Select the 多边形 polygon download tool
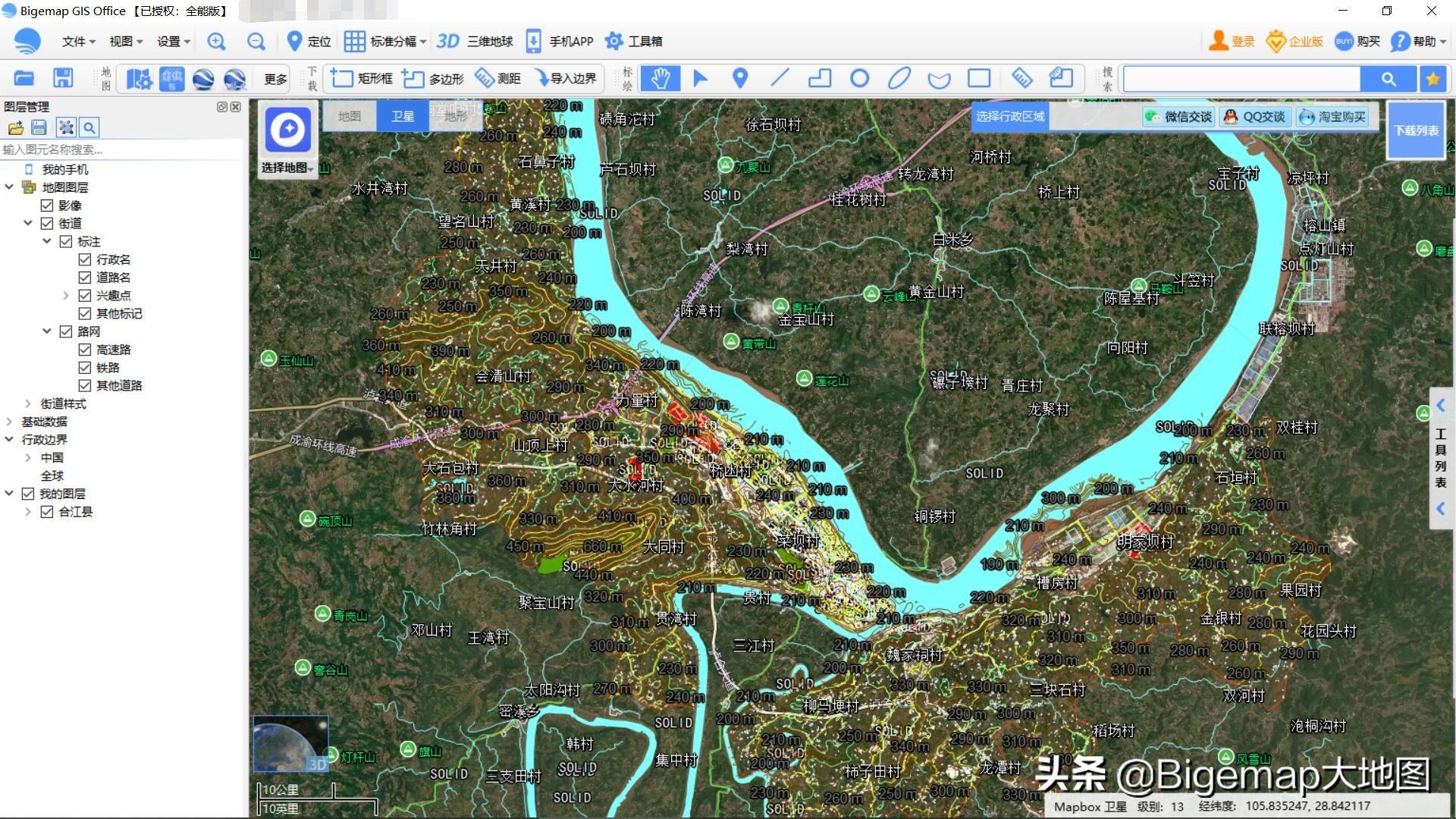Screen dimensions: 1456x819 [432, 78]
